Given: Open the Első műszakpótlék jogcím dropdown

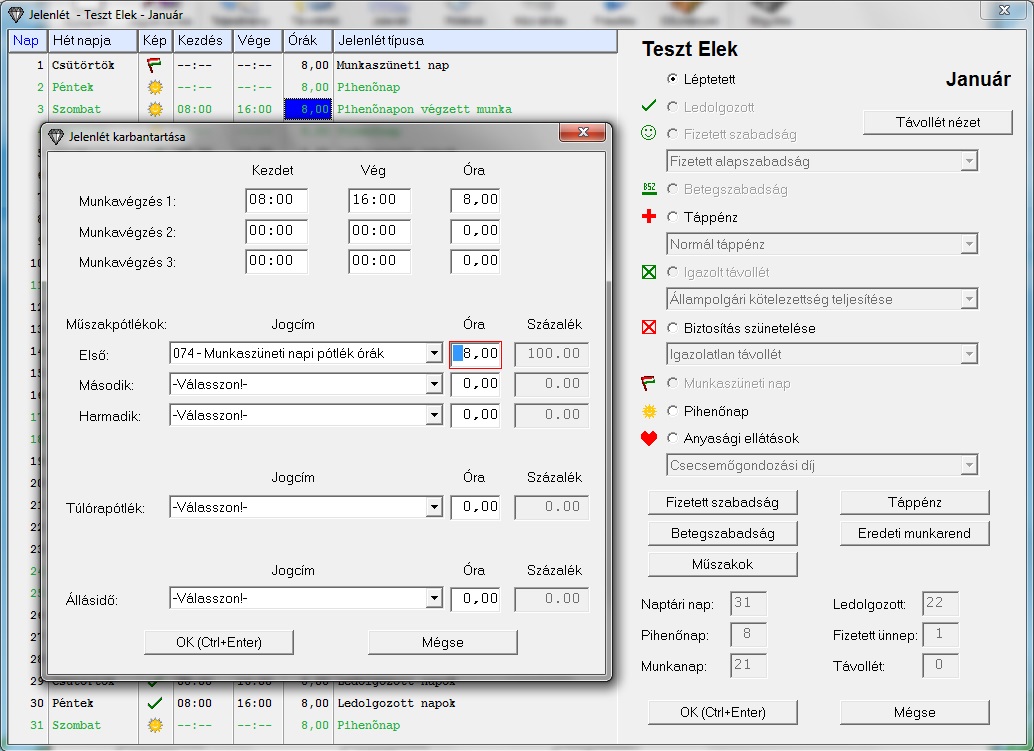Looking at the screenshot, I should [434, 353].
